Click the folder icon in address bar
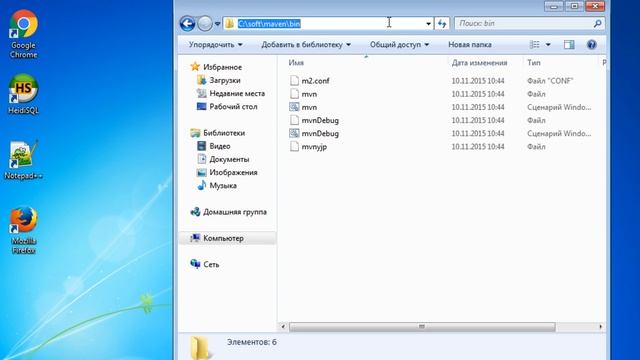This screenshot has height=360, width=640. click(230, 24)
